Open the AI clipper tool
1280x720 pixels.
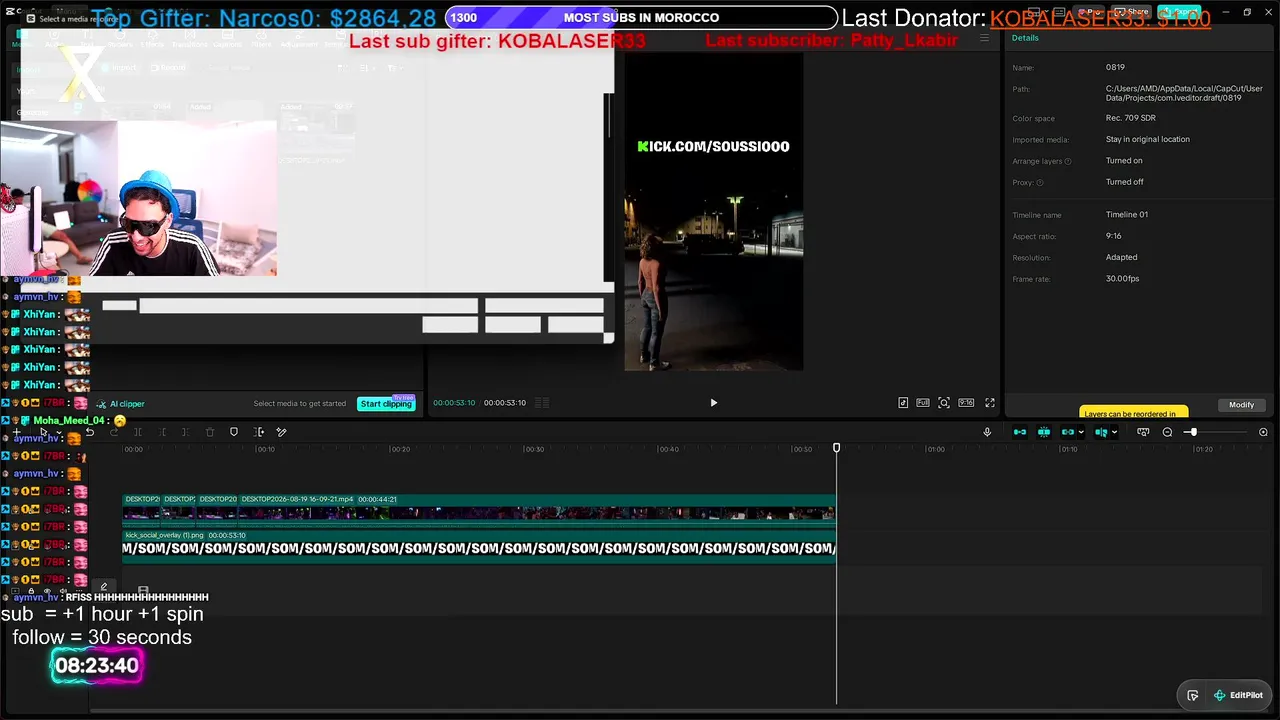[120, 404]
